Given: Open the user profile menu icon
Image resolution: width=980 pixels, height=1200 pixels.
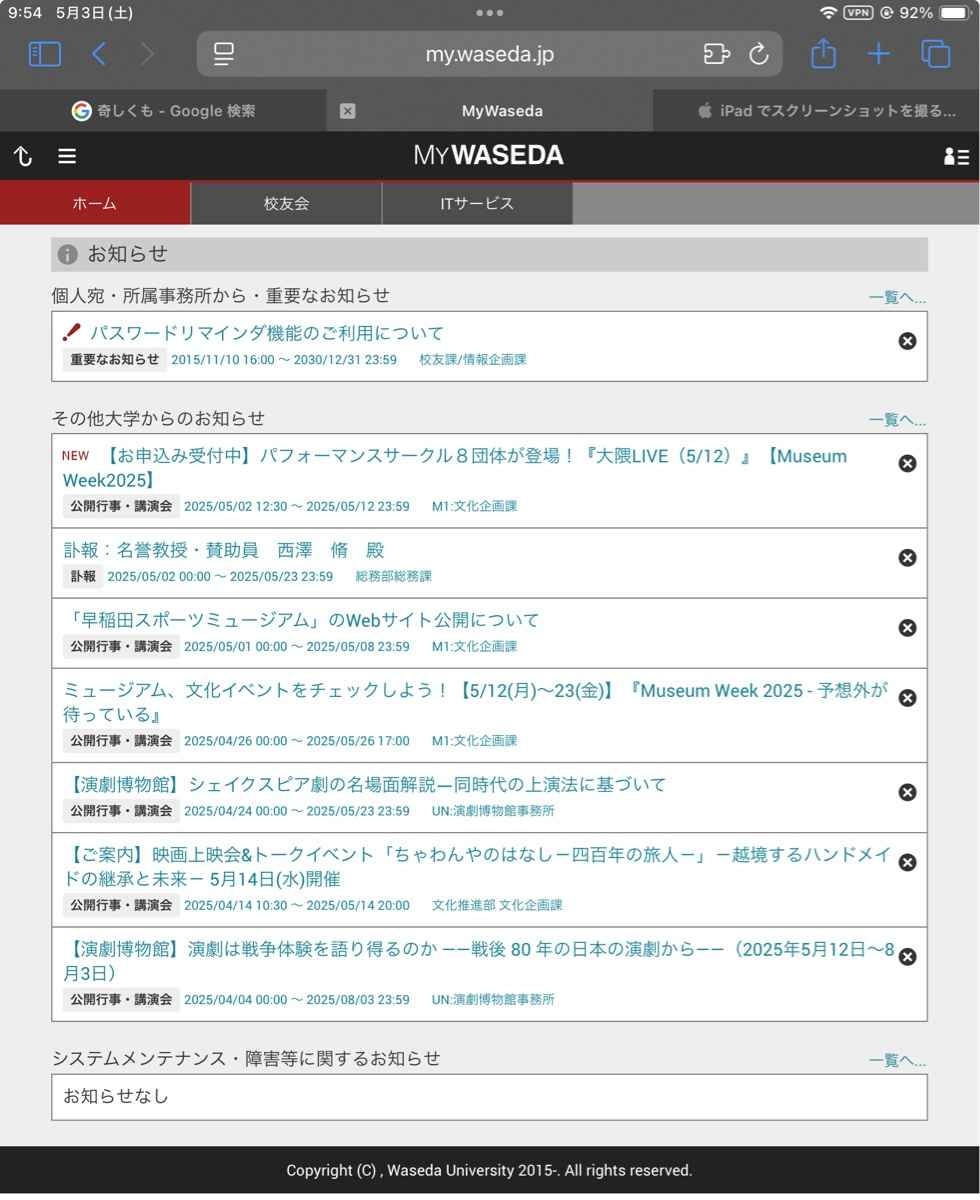Looking at the screenshot, I should pos(955,156).
